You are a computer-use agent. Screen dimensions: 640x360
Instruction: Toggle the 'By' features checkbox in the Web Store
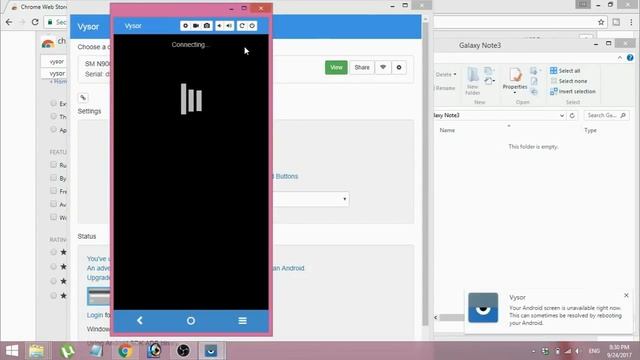(x=53, y=178)
